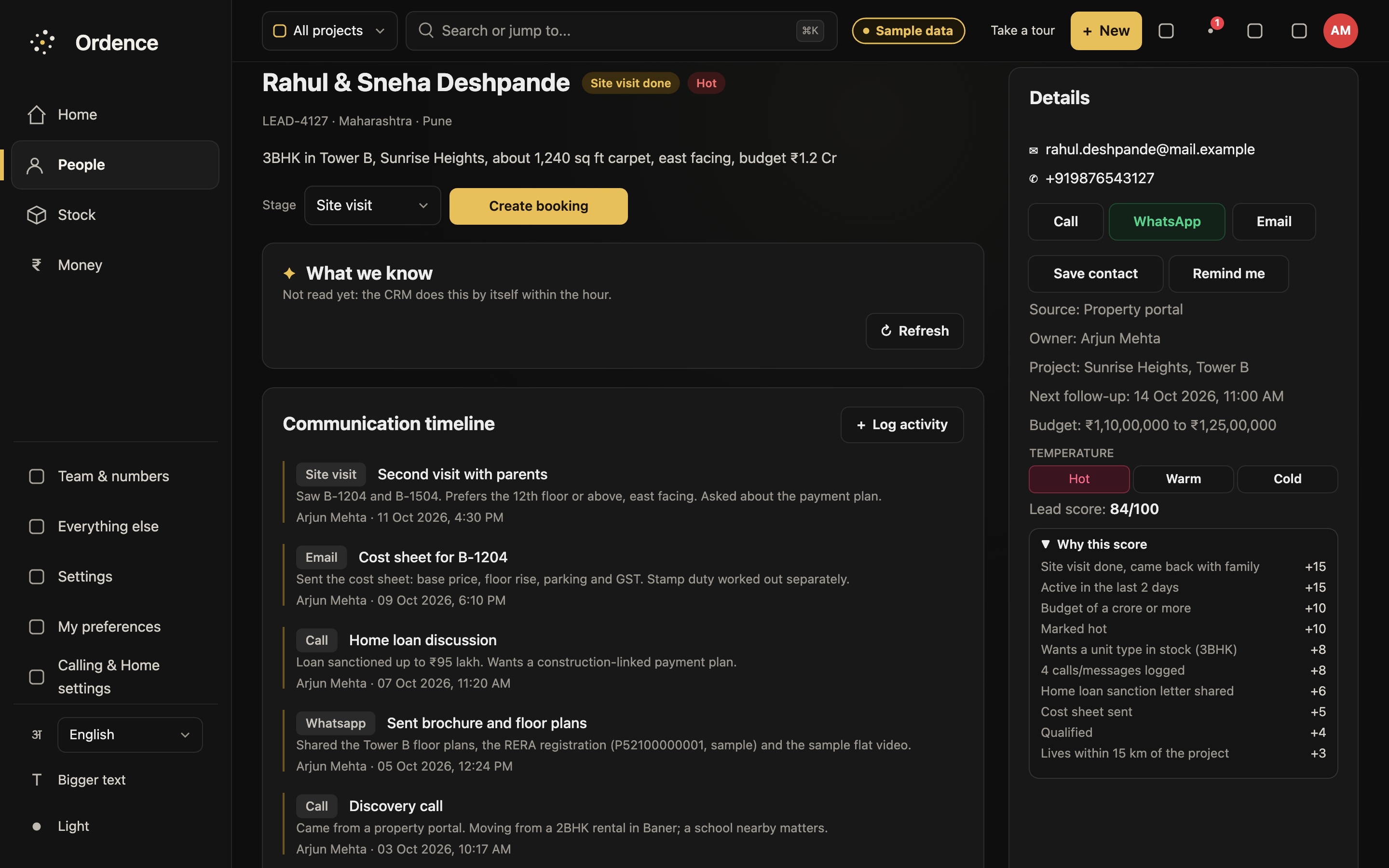The width and height of the screenshot is (1389, 868).
Task: Click the Bigger text T icon
Action: click(x=37, y=780)
